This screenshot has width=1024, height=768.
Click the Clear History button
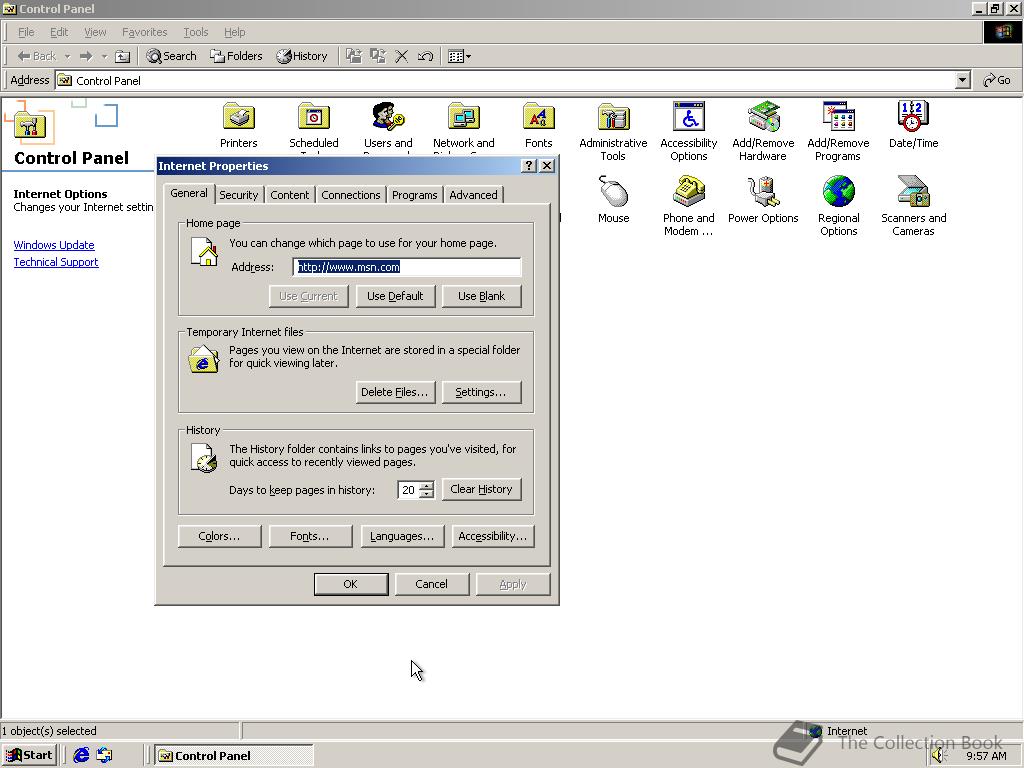point(481,489)
